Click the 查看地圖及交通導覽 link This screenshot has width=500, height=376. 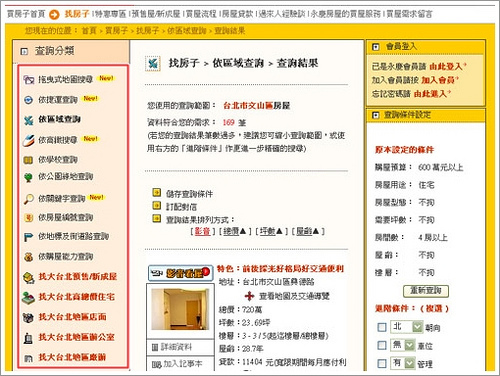point(294,296)
